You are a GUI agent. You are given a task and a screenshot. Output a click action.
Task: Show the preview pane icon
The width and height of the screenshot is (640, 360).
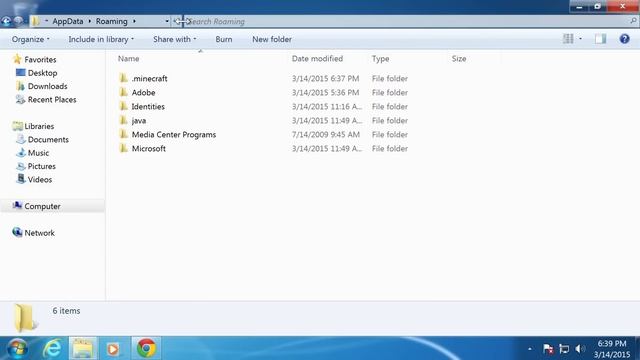click(x=600, y=39)
